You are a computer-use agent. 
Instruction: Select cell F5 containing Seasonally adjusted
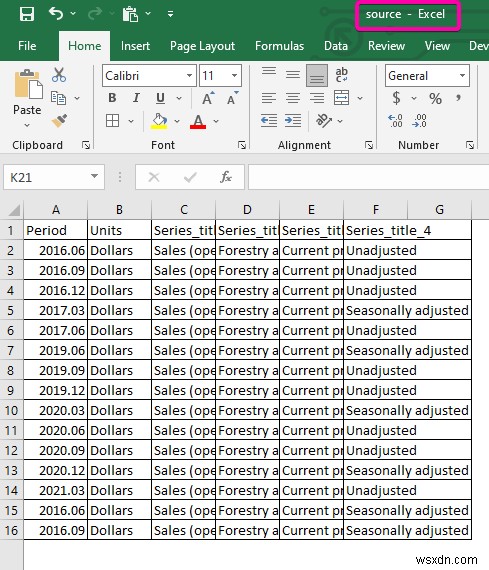point(407,310)
